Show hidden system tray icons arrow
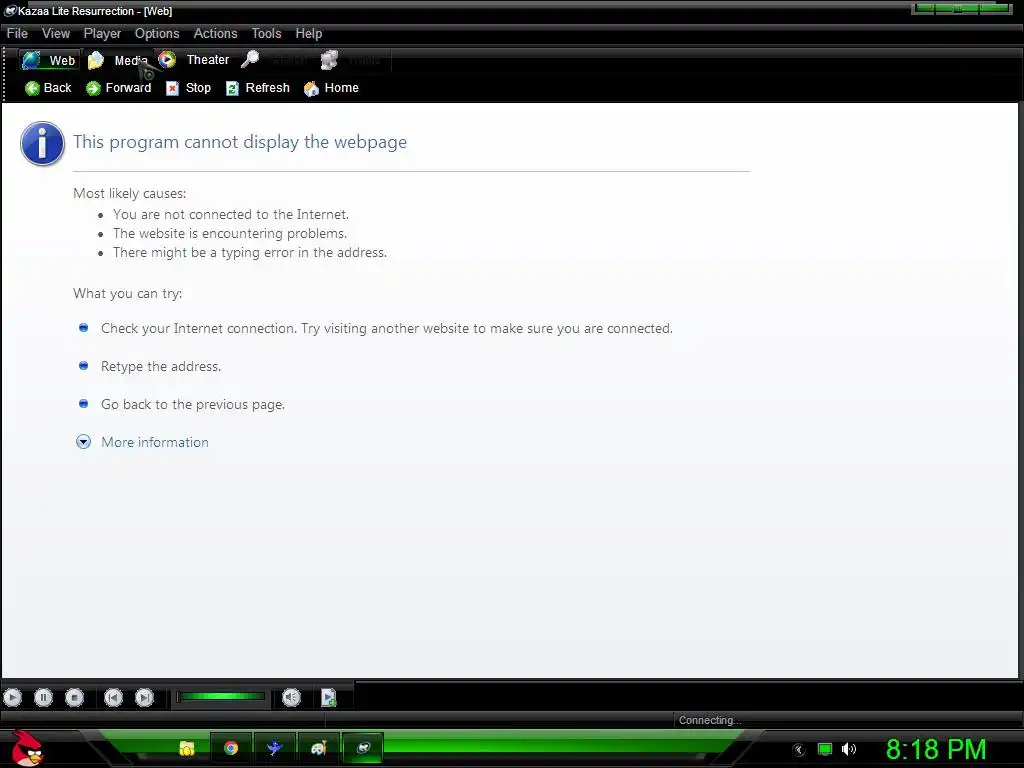This screenshot has width=1024, height=768. [799, 750]
